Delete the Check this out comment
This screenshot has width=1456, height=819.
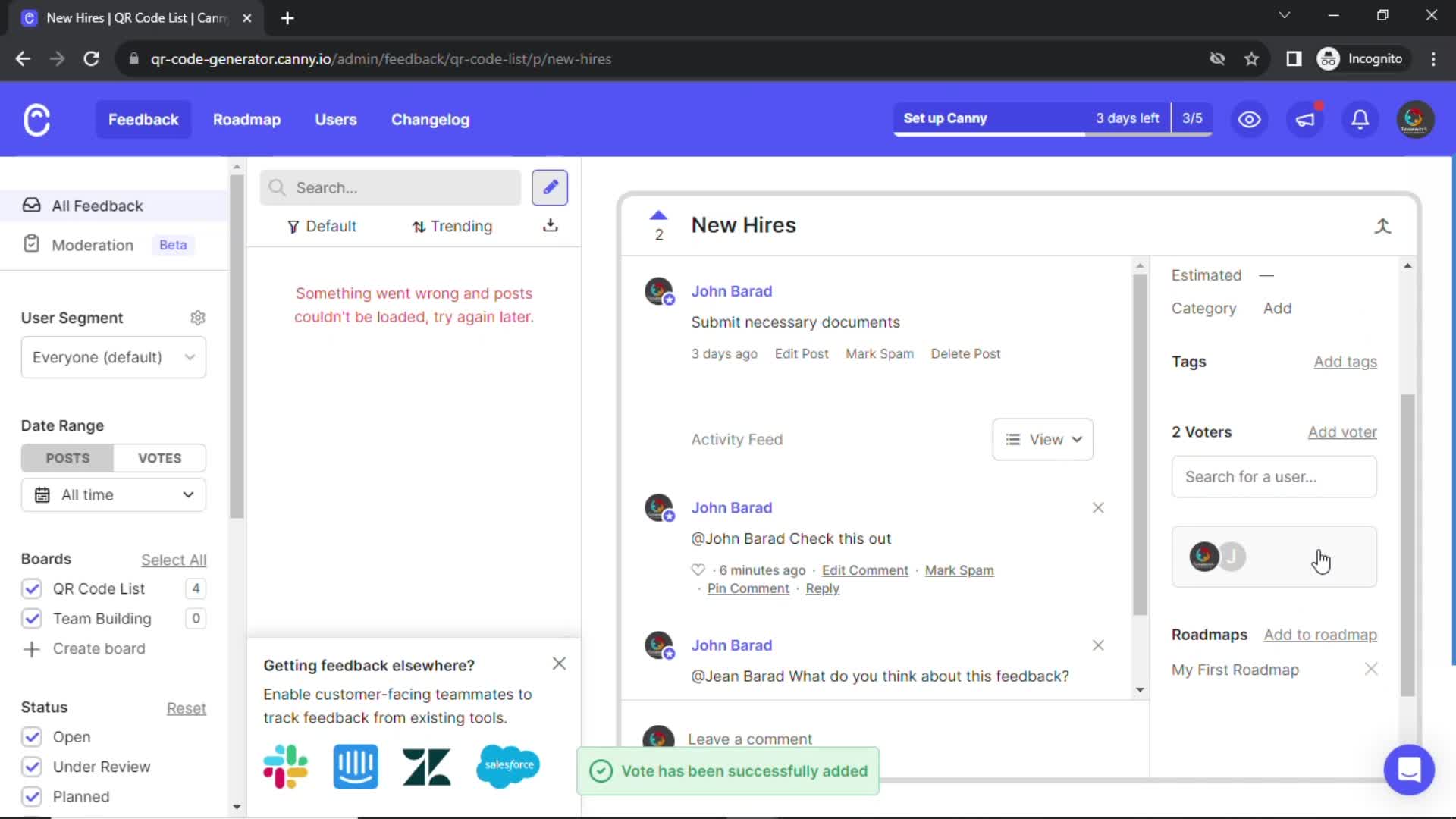1098,508
